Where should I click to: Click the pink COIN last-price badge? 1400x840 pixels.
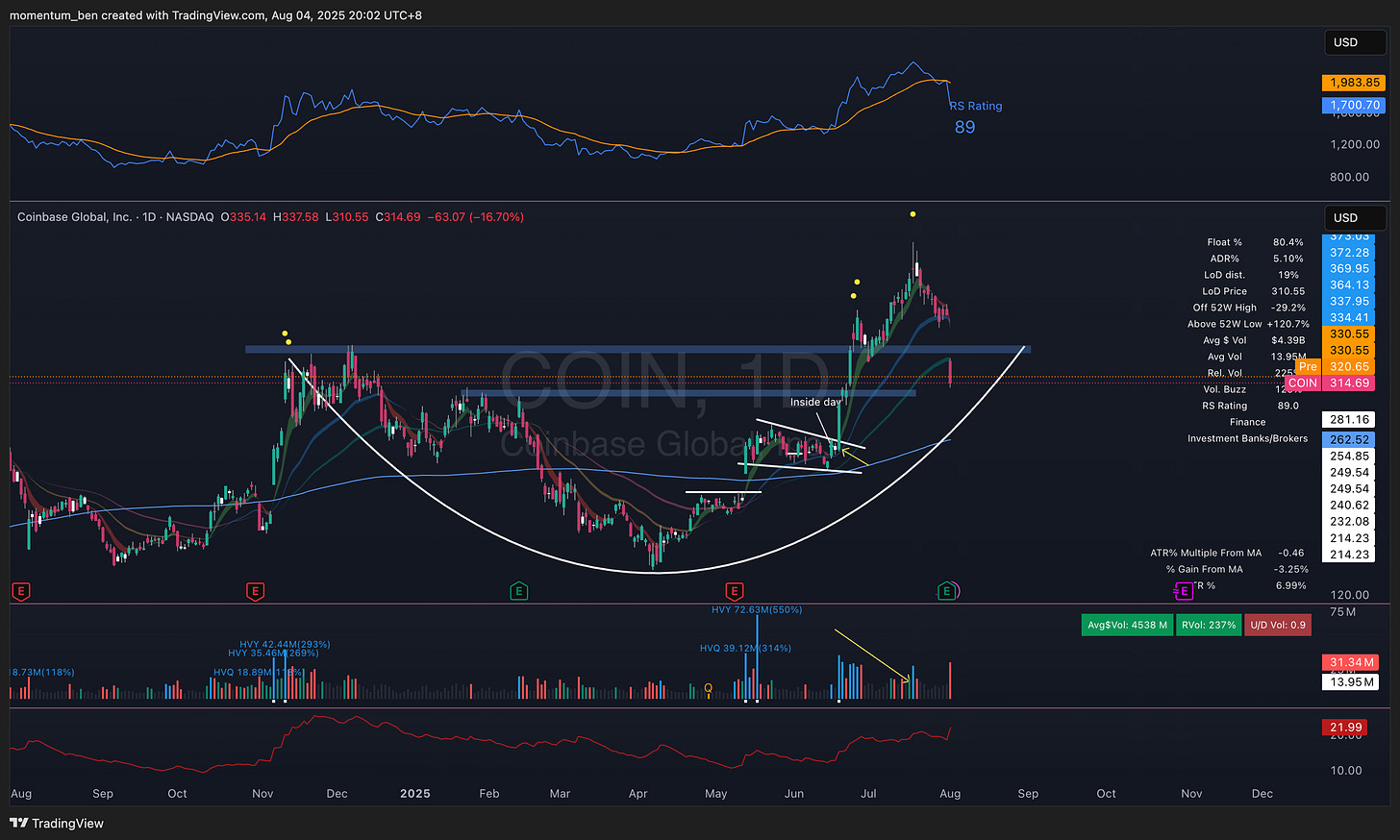pos(1303,383)
